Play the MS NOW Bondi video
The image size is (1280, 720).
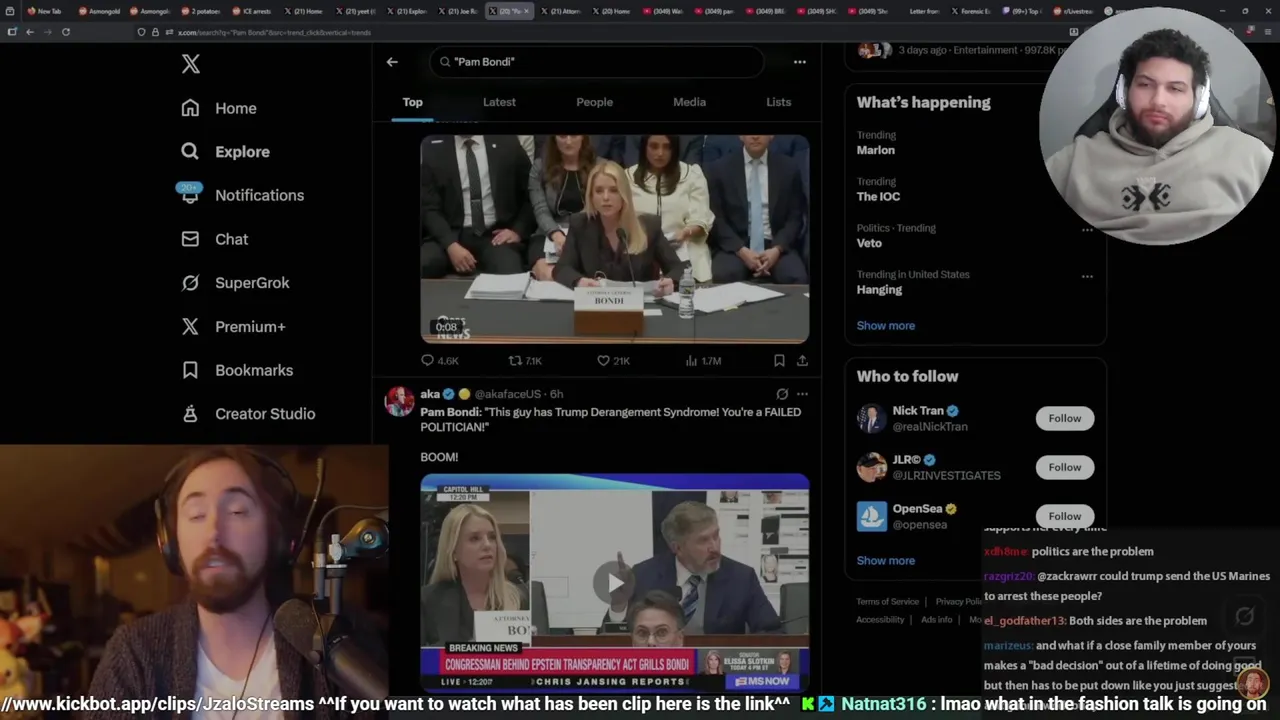pyautogui.click(x=614, y=582)
